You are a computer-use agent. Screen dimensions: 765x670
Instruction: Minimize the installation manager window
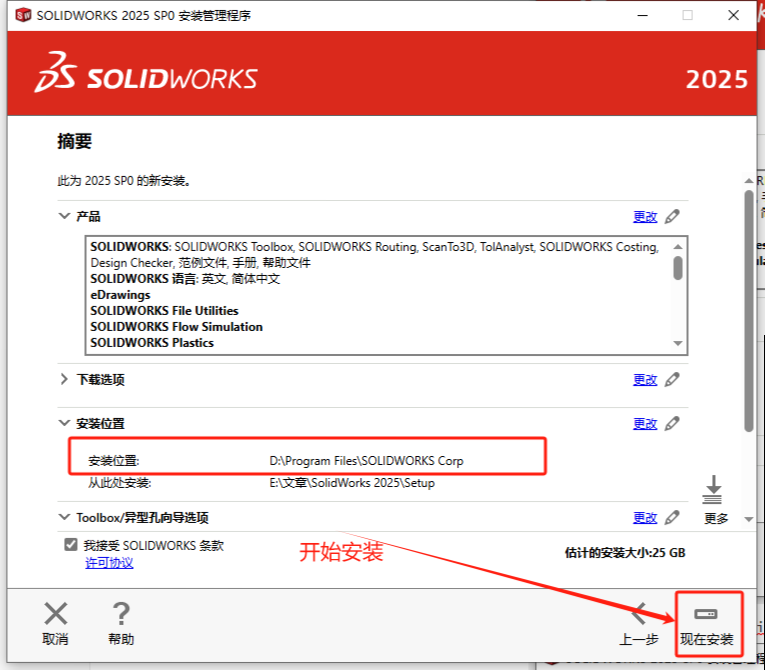[643, 15]
